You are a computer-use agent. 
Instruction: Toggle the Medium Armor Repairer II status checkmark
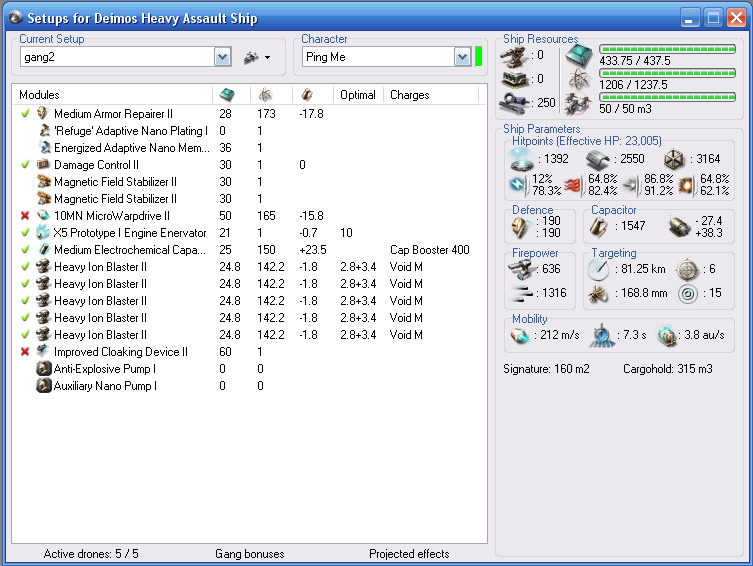pos(25,114)
